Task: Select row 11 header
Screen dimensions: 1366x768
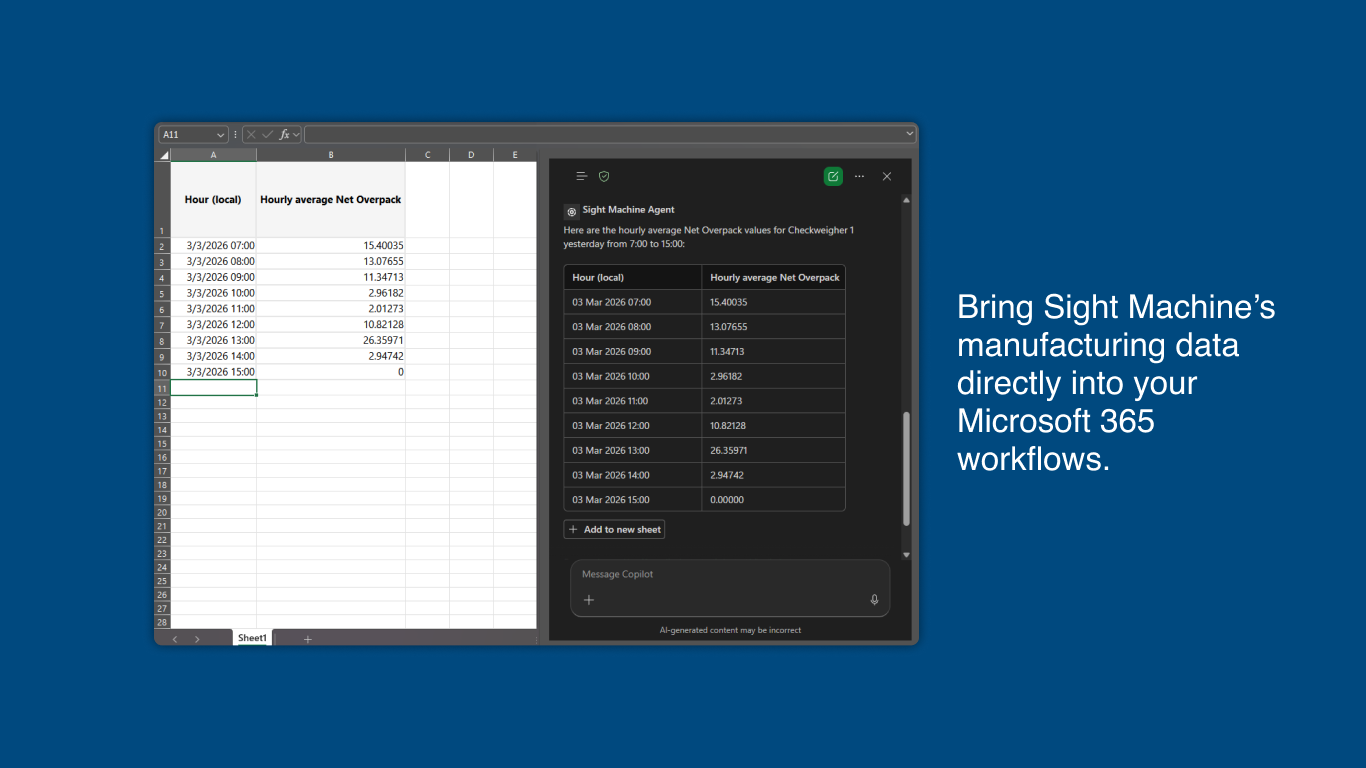Action: 162,388
